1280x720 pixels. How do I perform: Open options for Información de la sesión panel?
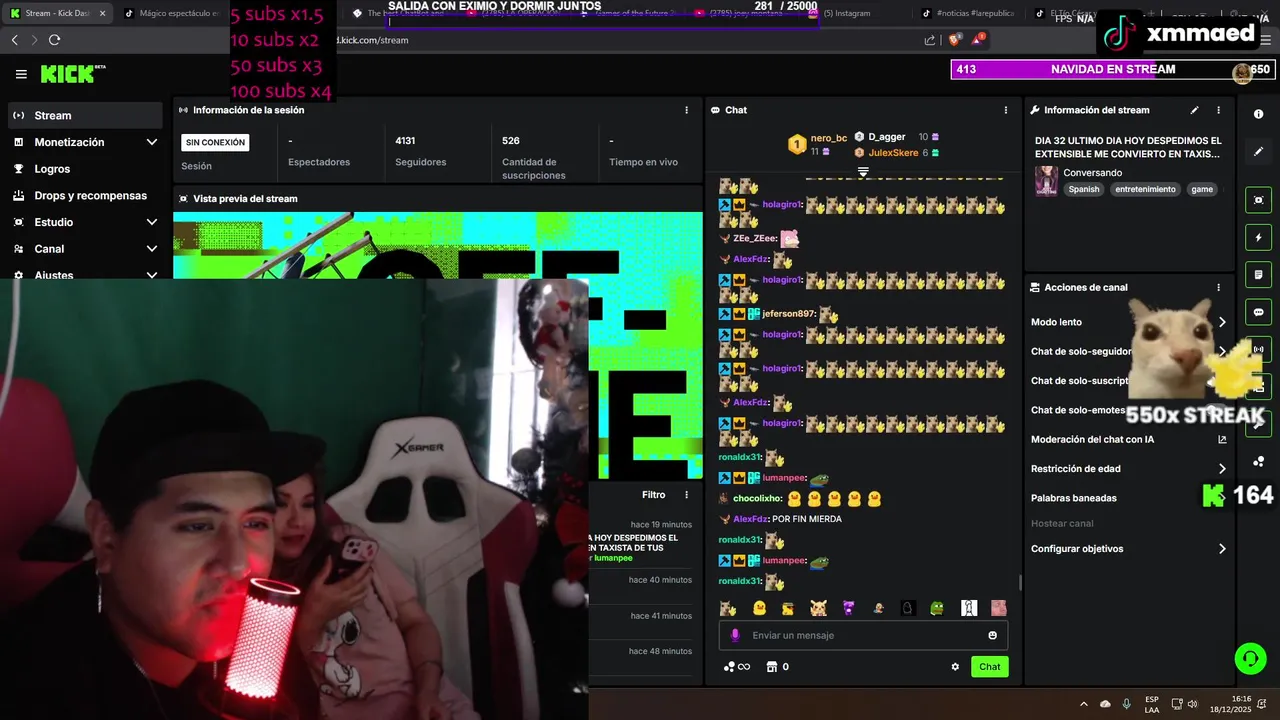pyautogui.click(x=686, y=110)
